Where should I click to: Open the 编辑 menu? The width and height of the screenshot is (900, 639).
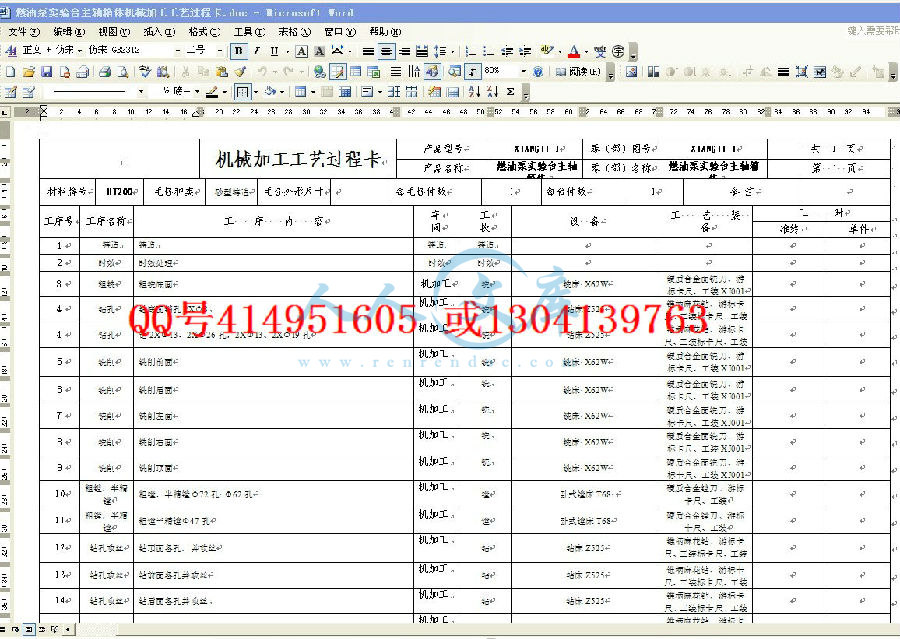point(69,32)
